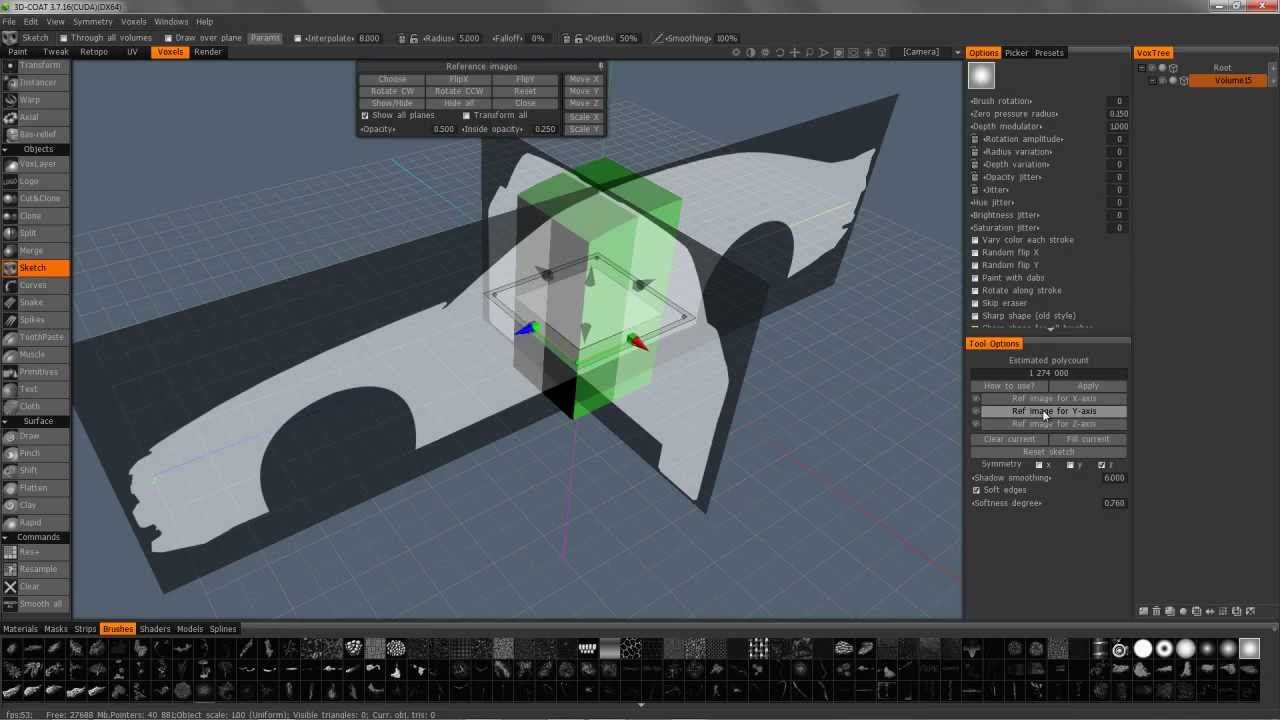
Task: Click the brush alpha preview thumbnail
Action: tap(981, 76)
